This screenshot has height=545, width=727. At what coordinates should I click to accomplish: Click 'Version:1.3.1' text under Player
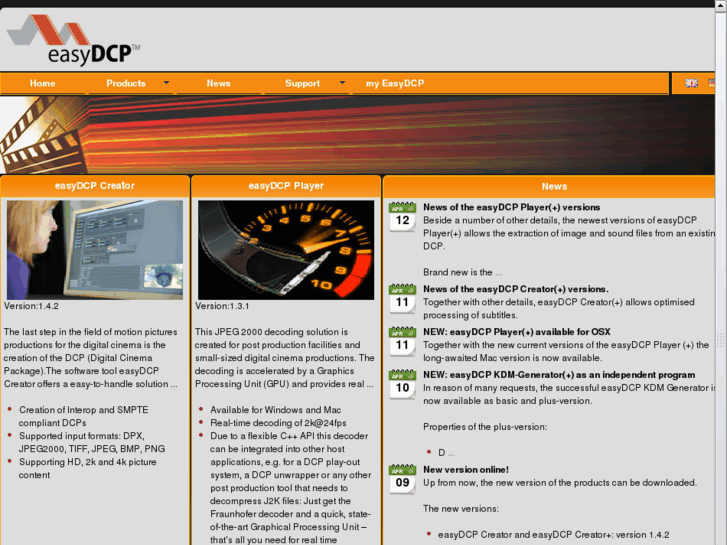(x=222, y=306)
